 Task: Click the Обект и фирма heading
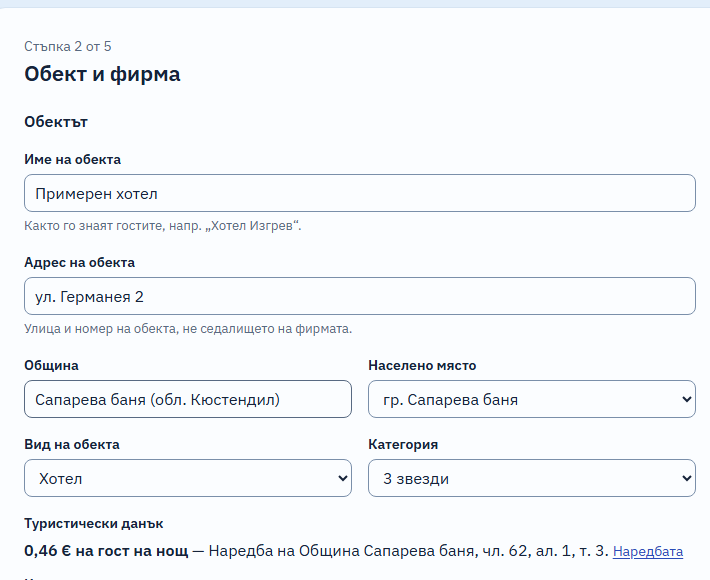(x=102, y=74)
